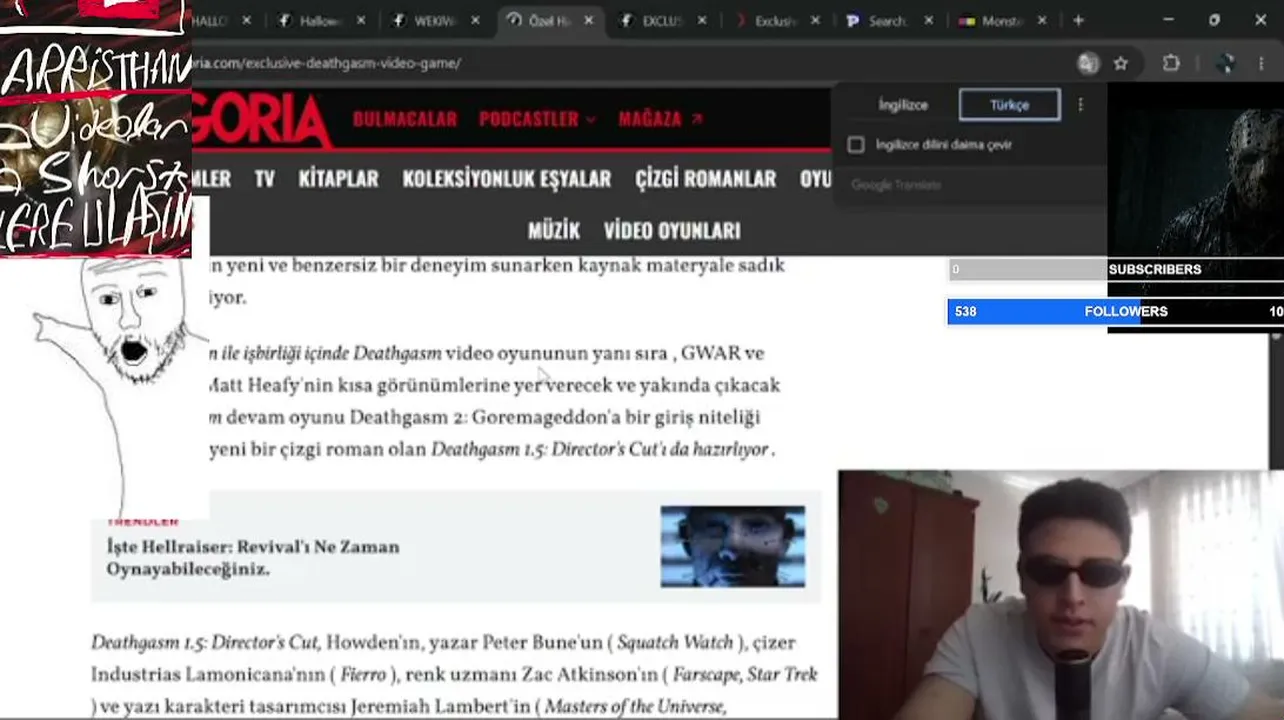Switch translation to İngilizce

coord(903,105)
